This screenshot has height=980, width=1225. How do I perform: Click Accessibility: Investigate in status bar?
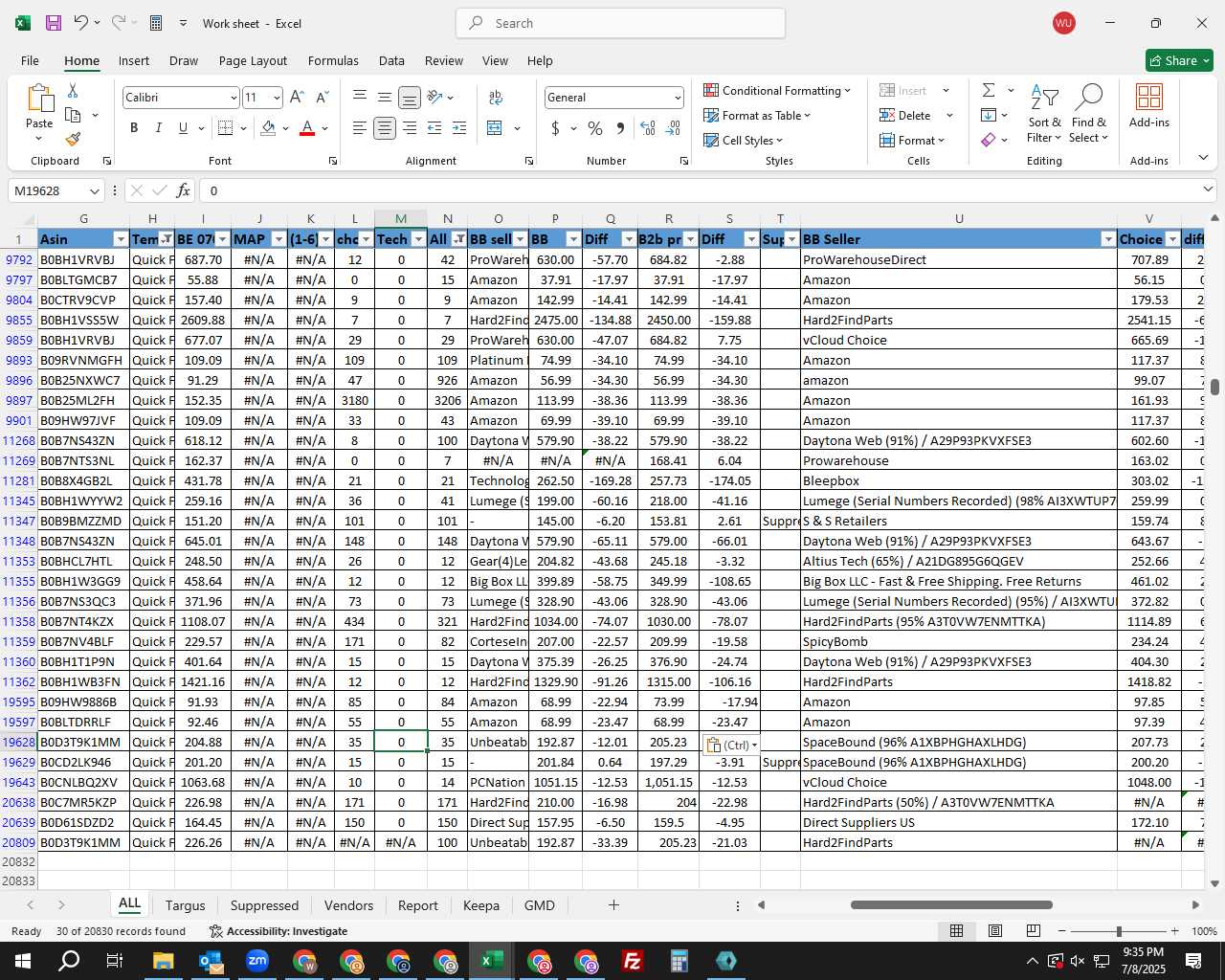pyautogui.click(x=278, y=931)
